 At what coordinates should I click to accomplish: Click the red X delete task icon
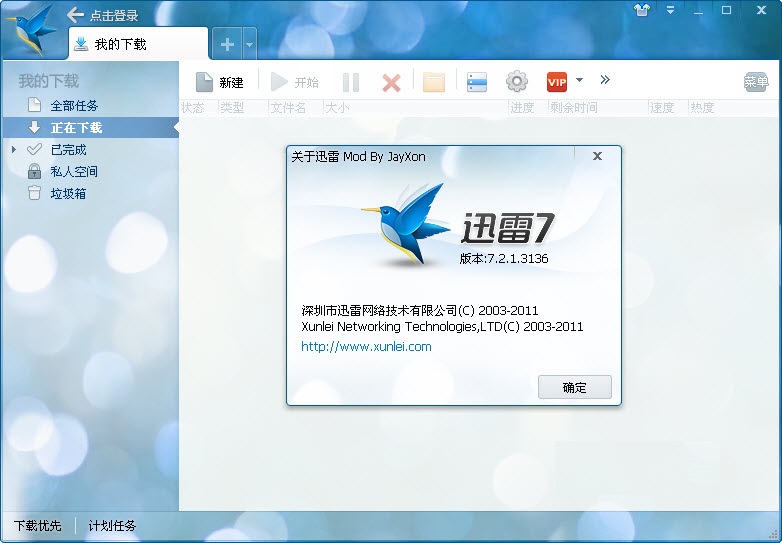tap(391, 83)
